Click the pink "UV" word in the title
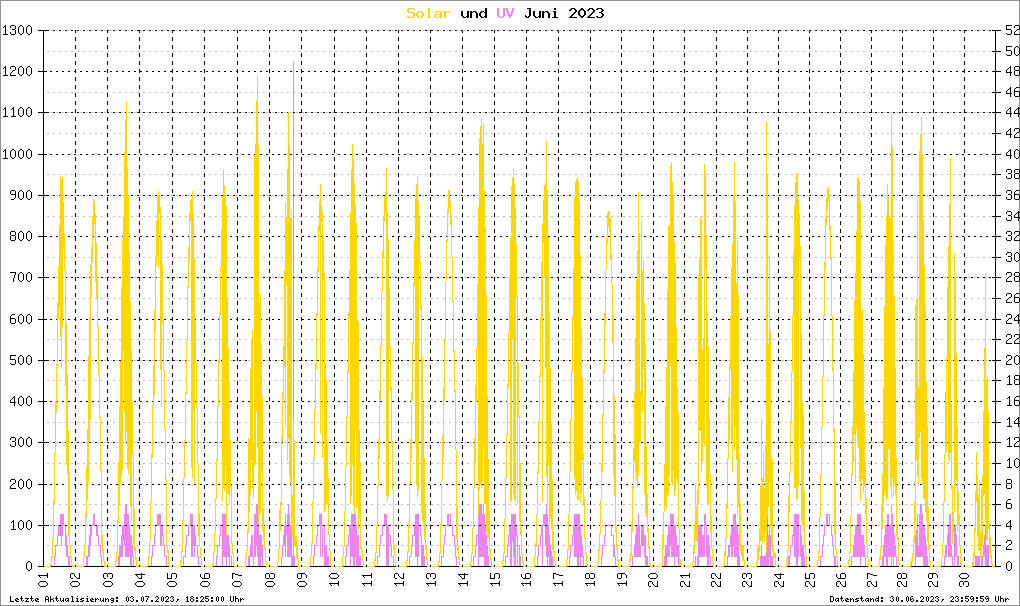The height and width of the screenshot is (606, 1020). pyautogui.click(x=505, y=13)
